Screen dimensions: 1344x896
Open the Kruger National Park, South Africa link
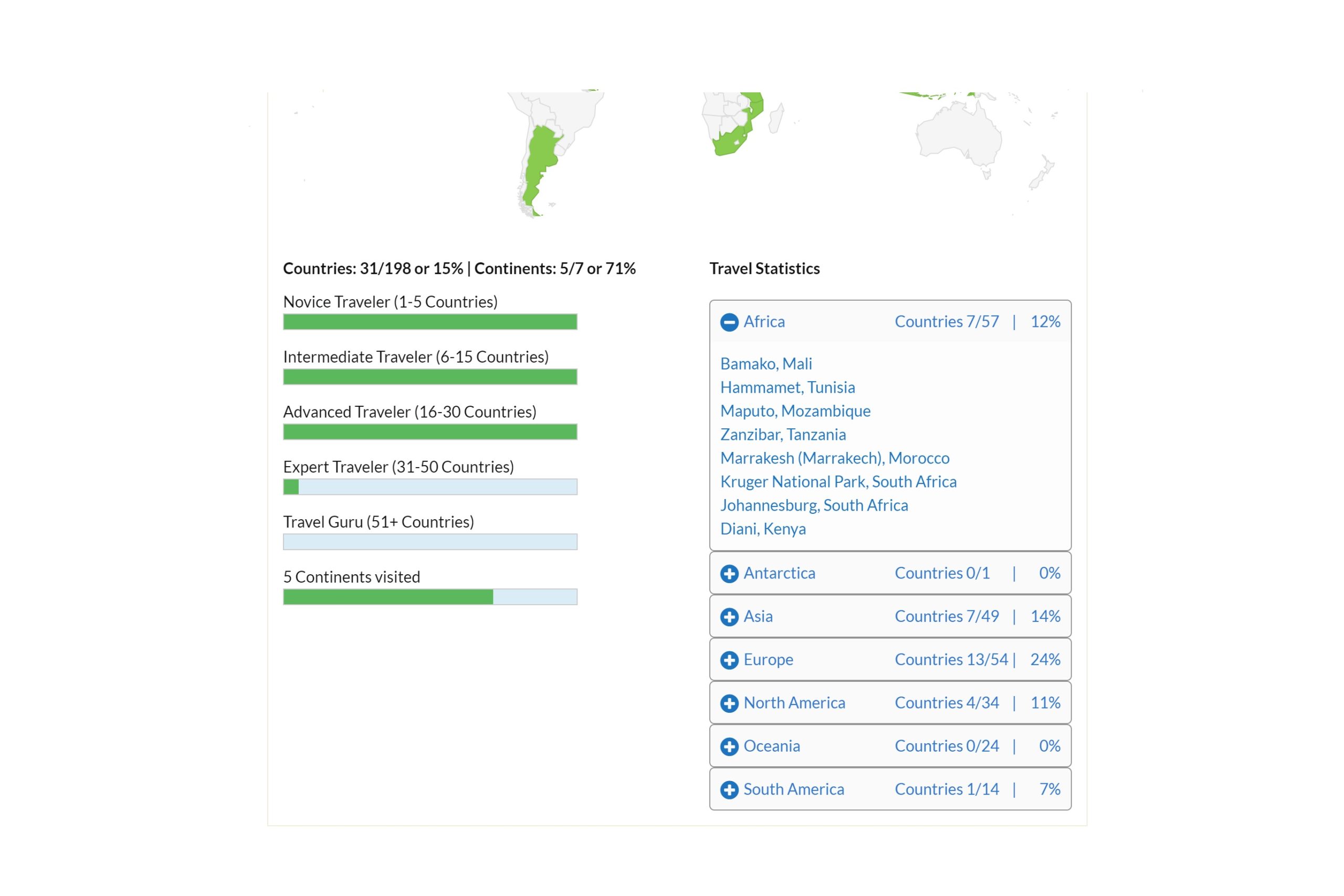pos(838,482)
